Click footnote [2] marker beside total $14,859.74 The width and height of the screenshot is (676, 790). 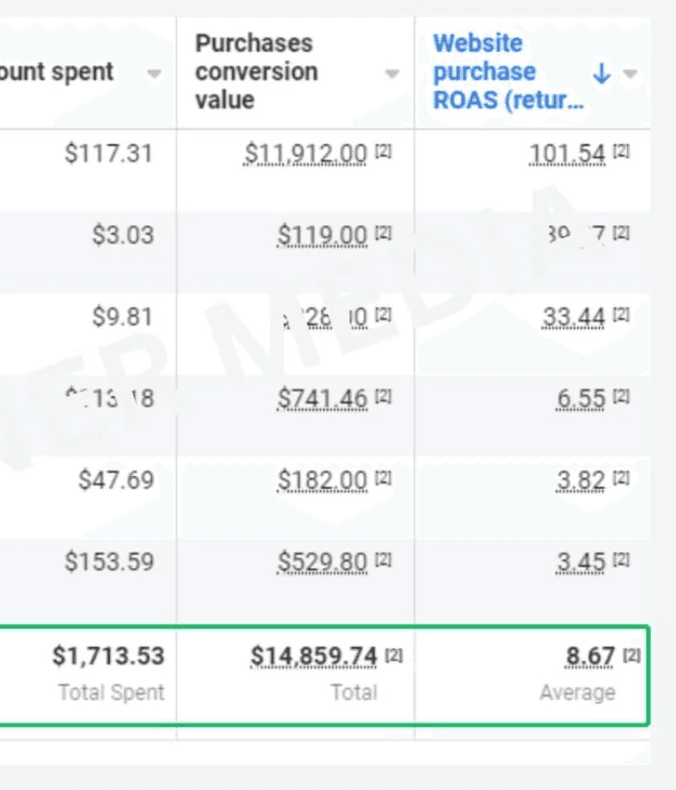[394, 655]
